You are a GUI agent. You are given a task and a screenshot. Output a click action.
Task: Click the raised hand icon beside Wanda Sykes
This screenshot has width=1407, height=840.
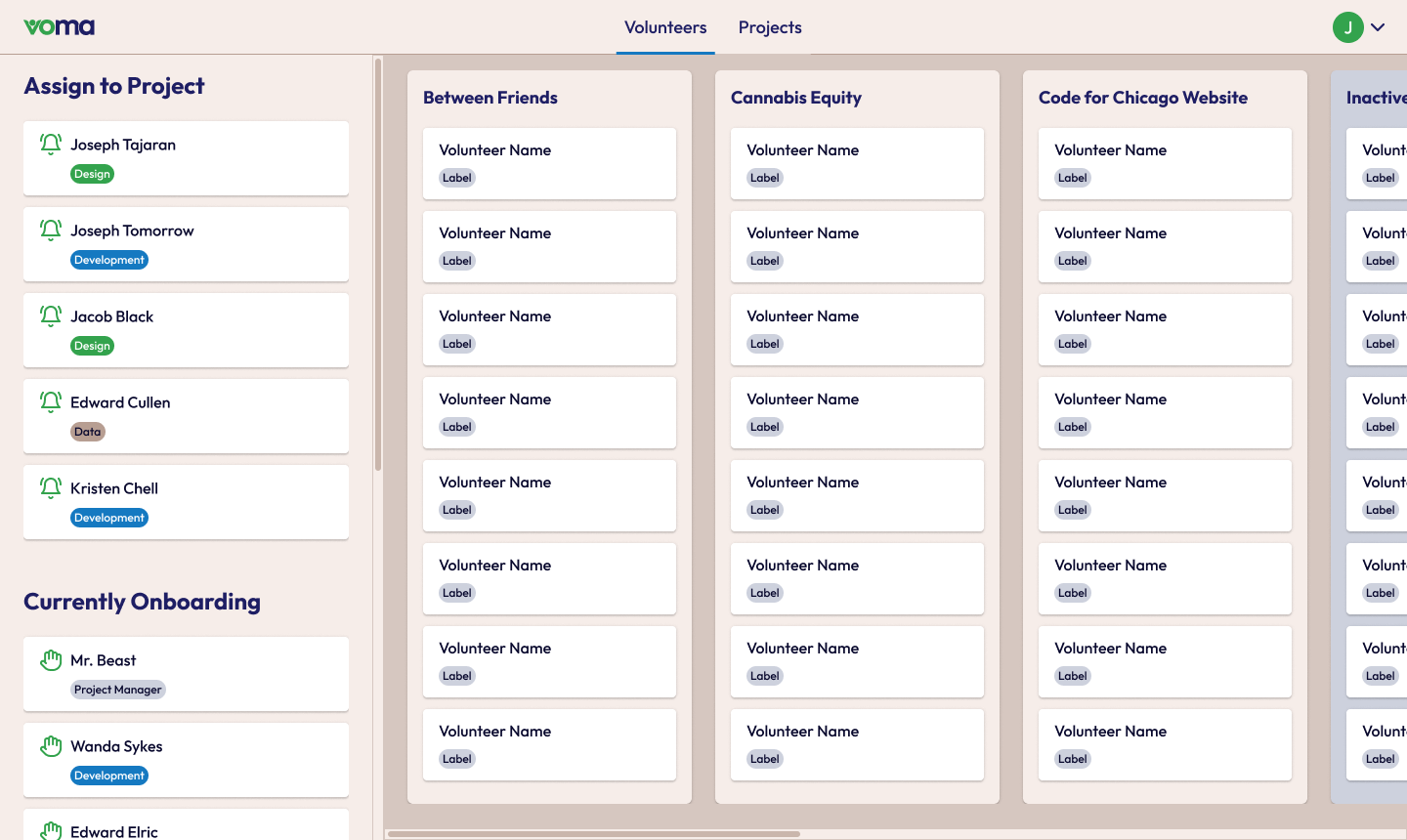(x=51, y=746)
